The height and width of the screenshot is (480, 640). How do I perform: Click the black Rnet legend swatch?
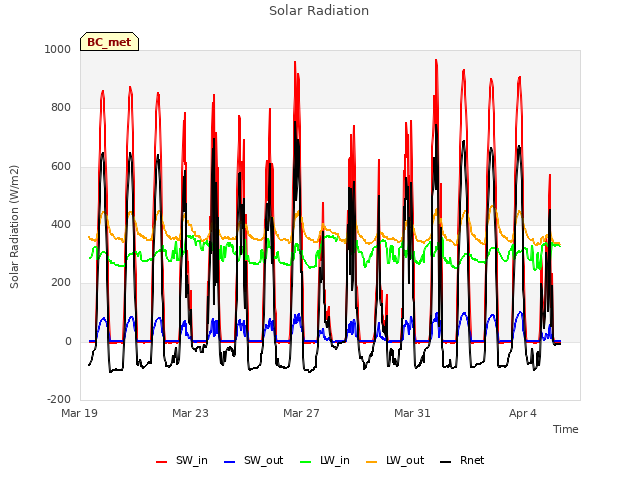446,462
